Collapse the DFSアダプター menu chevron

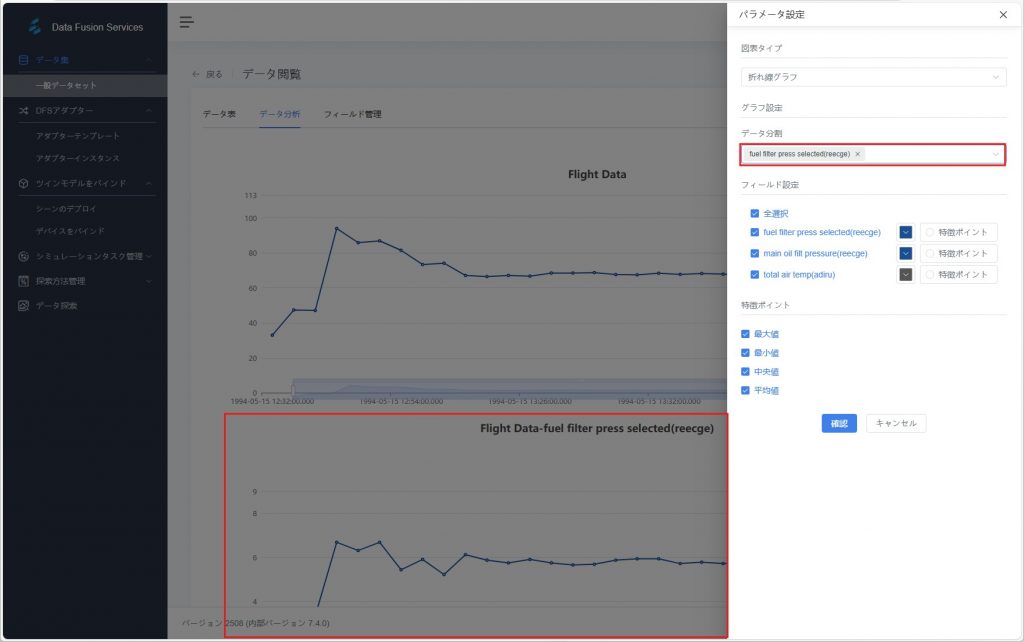[149, 110]
